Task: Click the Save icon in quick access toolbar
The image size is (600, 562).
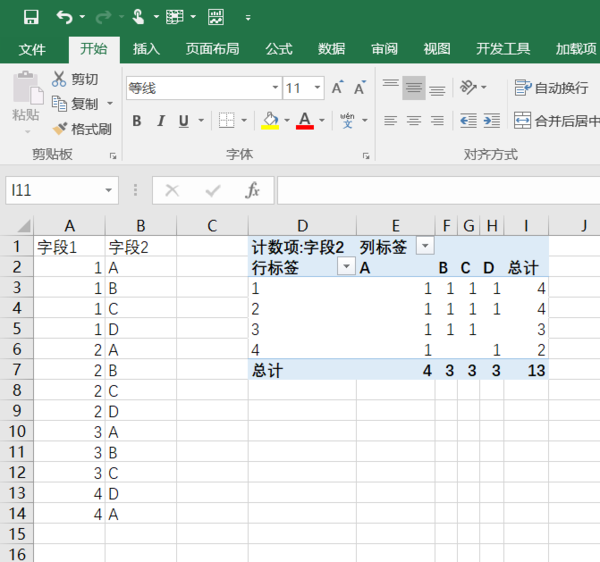Action: [31, 17]
